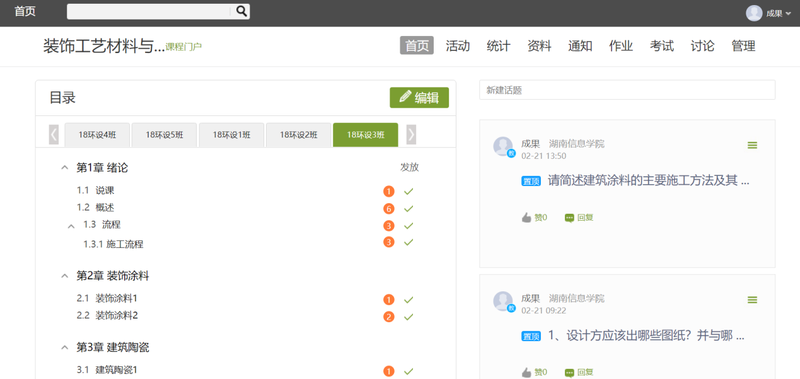The image size is (800, 379).
Task: Click author avatar on the 13:50 post
Action: [503, 146]
